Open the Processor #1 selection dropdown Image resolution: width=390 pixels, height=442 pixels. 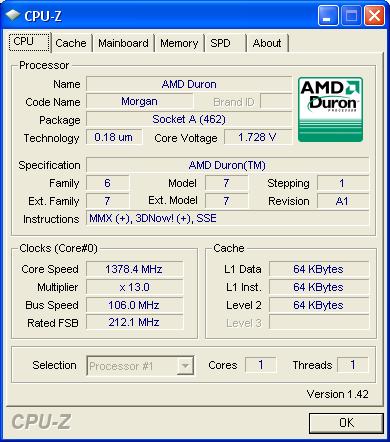140,366
